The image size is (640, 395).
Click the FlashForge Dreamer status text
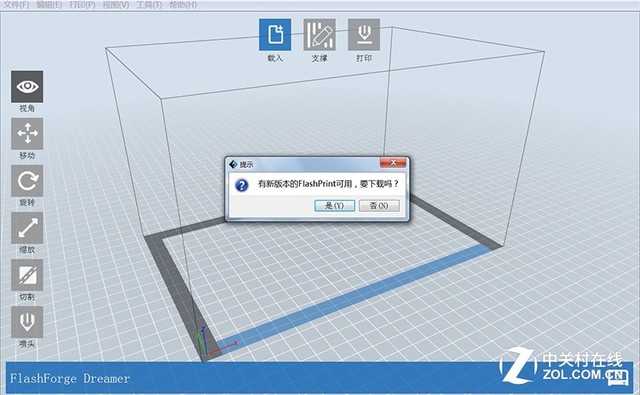pyautogui.click(x=70, y=379)
